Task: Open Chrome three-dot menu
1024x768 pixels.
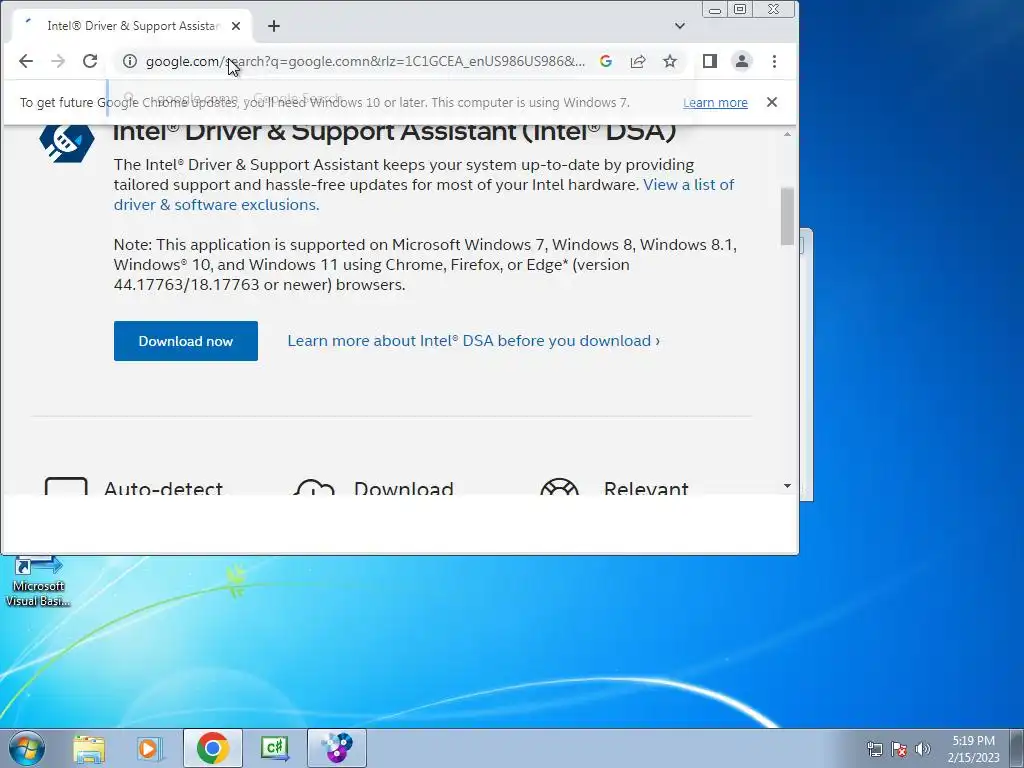Action: click(x=775, y=61)
